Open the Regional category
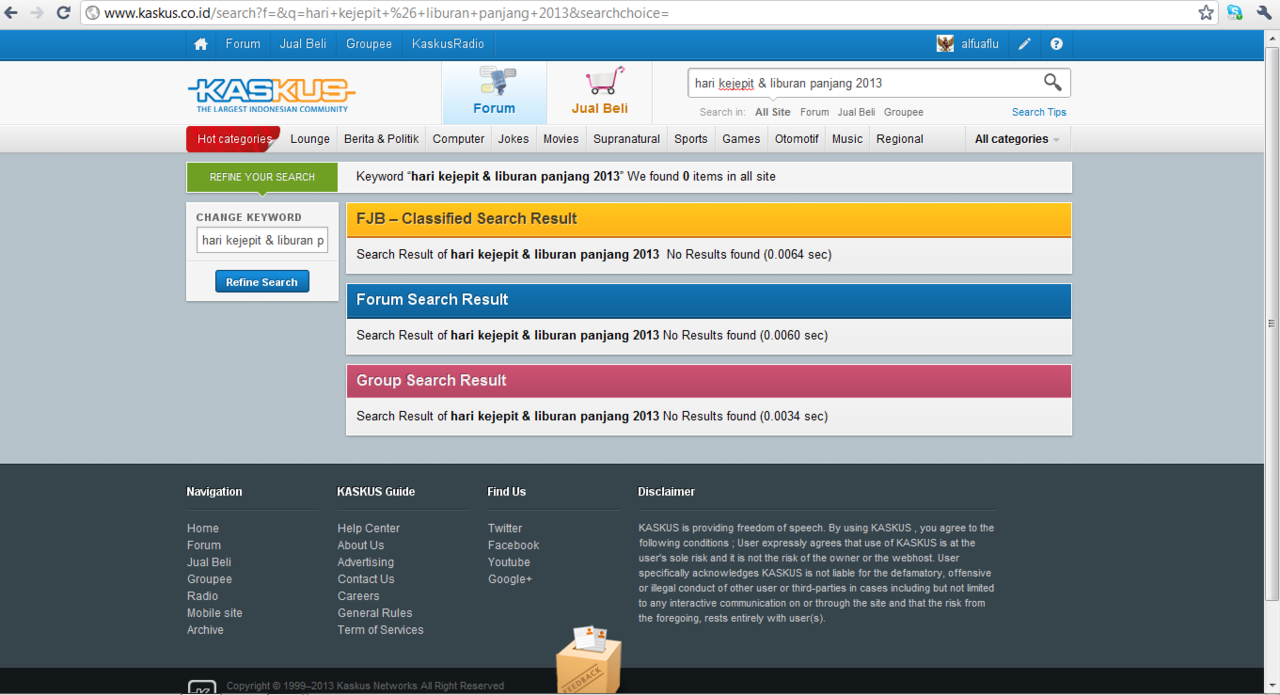Viewport: 1280px width, 695px height. [x=900, y=139]
